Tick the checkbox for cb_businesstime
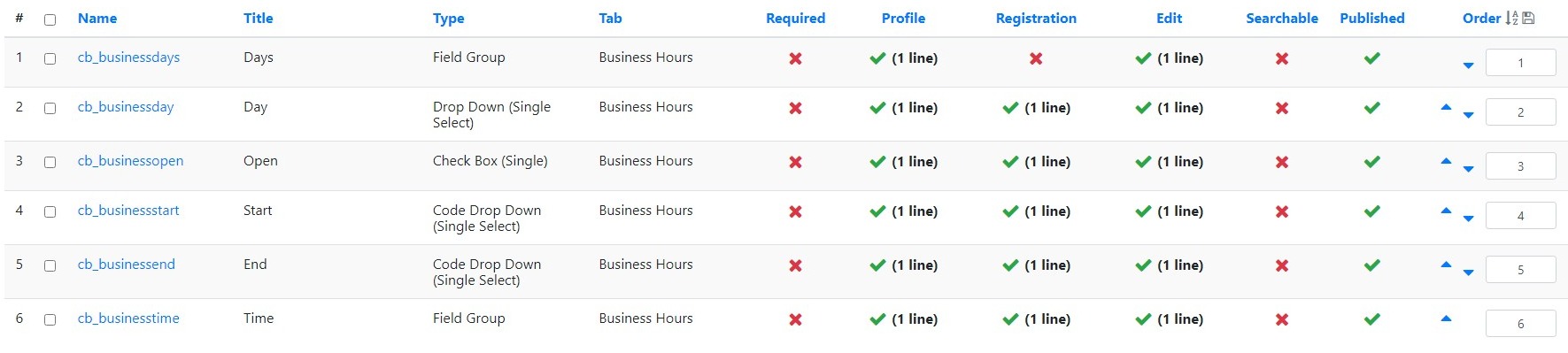Screen dimensions: 1568x353 pos(50,319)
